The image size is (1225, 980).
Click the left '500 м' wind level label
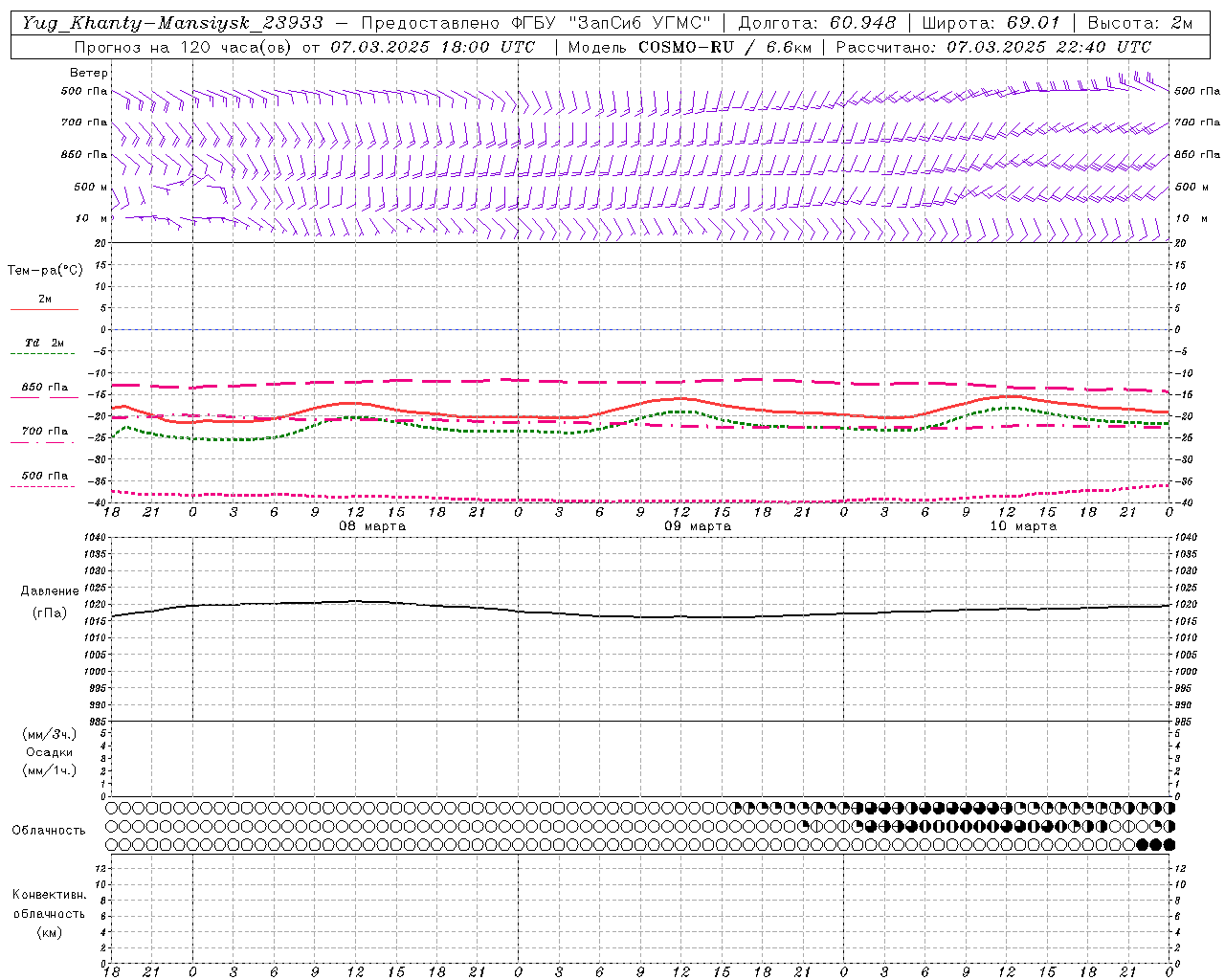pyautogui.click(x=91, y=187)
